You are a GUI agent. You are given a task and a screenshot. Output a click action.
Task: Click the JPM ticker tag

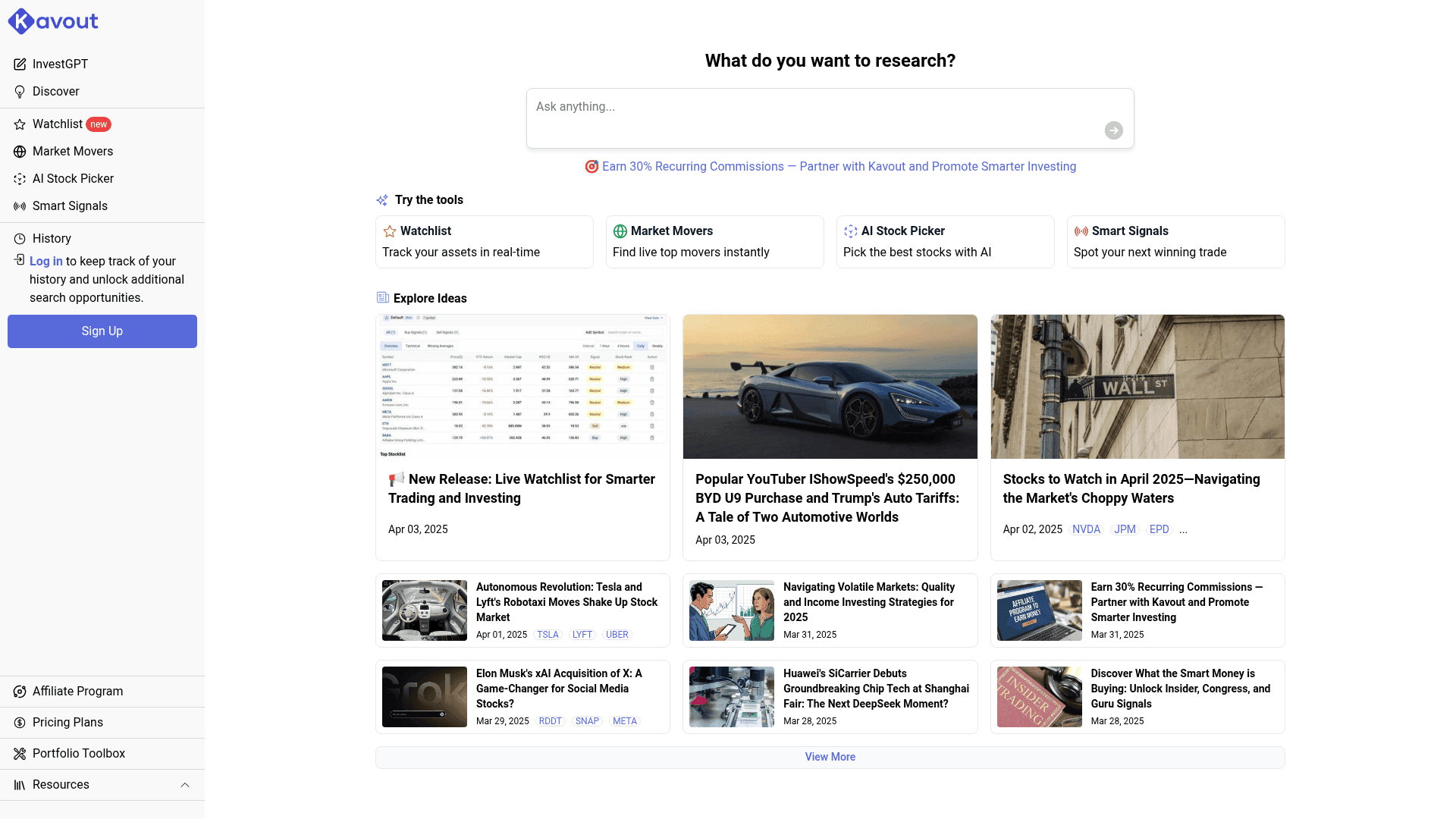coord(1125,530)
